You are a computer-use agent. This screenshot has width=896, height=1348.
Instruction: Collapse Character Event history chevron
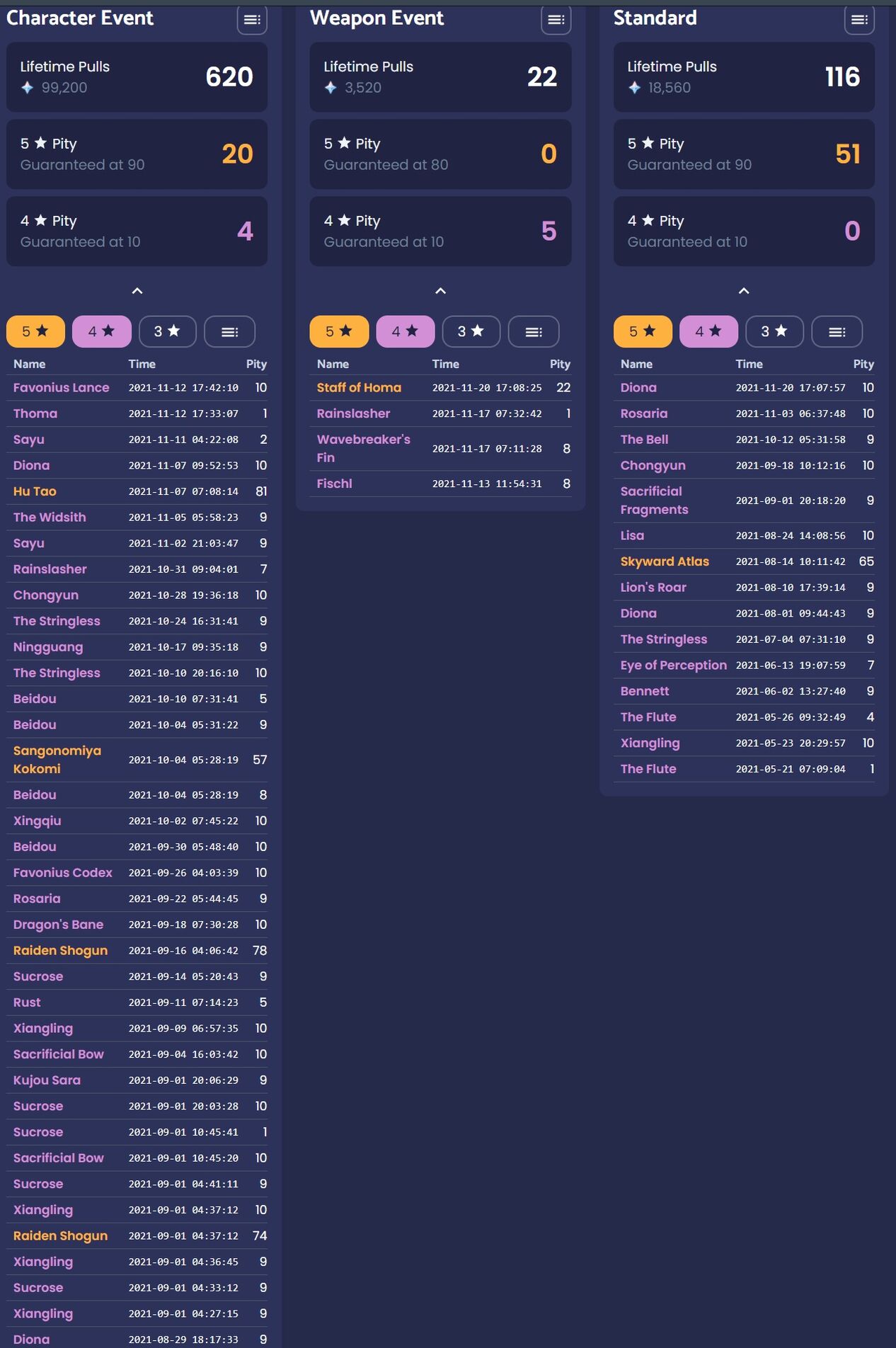pyautogui.click(x=137, y=291)
